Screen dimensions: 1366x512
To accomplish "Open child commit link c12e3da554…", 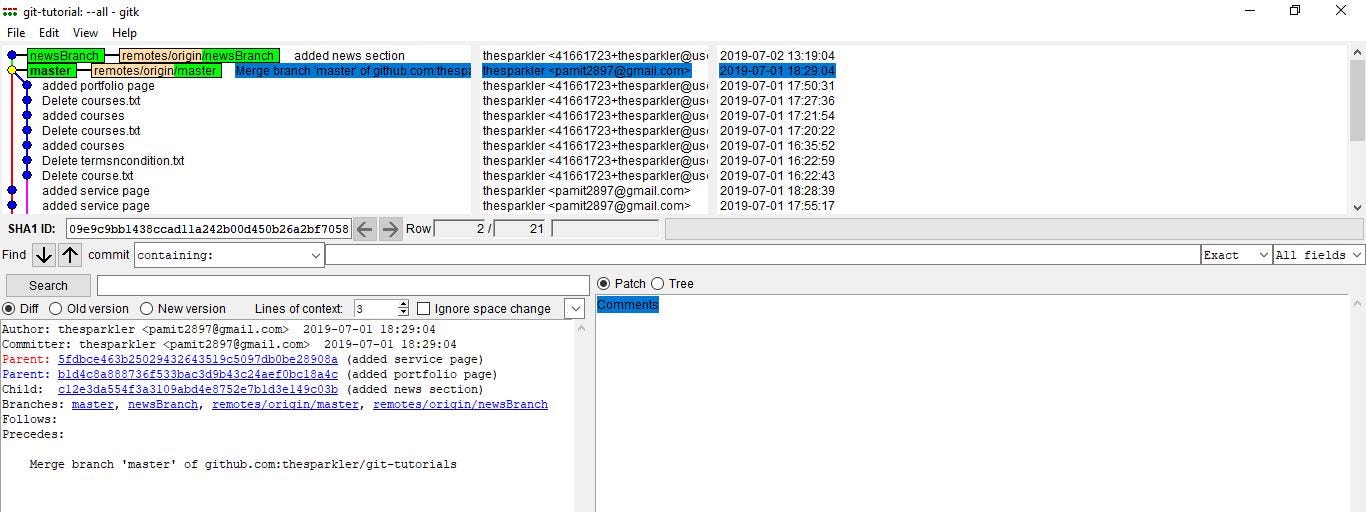I will coord(198,389).
